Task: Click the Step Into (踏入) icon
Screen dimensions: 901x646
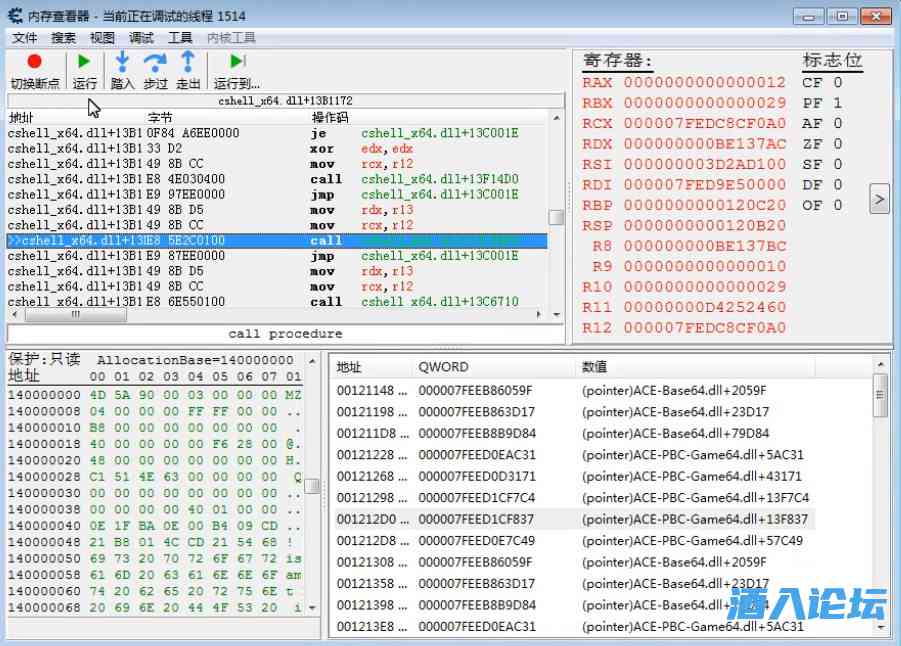Action: pyautogui.click(x=122, y=62)
